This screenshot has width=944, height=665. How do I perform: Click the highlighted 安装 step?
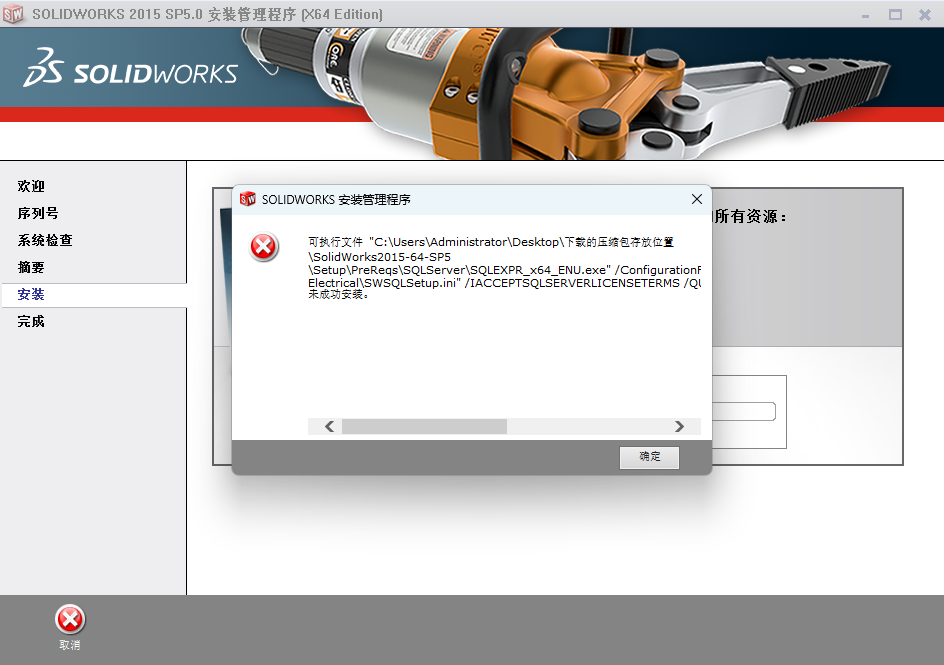33,294
